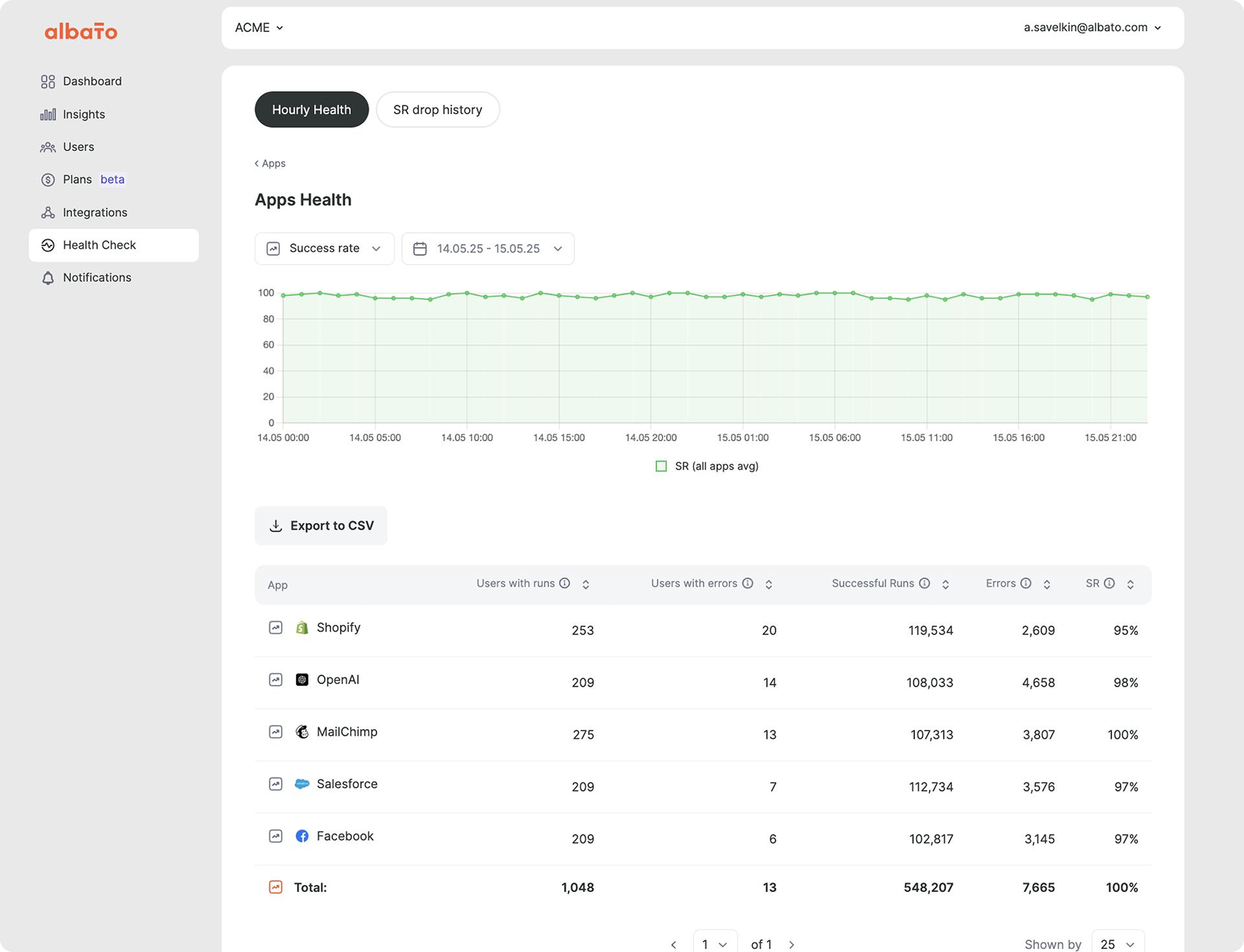Select the Users people icon

[48, 147]
